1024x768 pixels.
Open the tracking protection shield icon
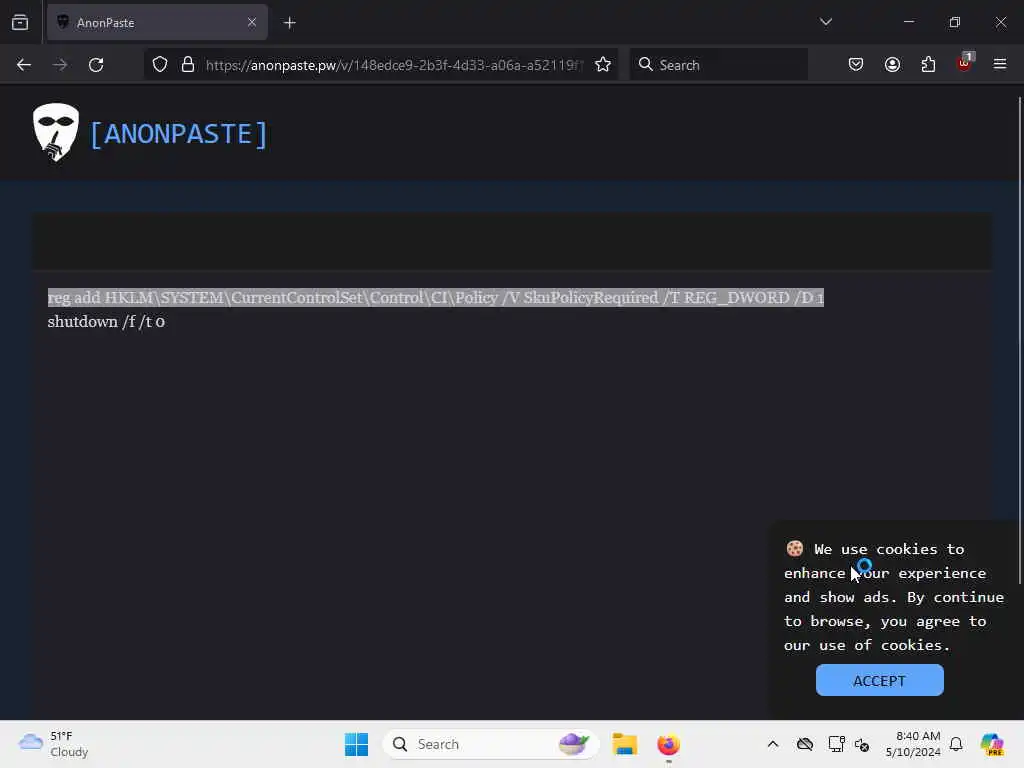[160, 65]
